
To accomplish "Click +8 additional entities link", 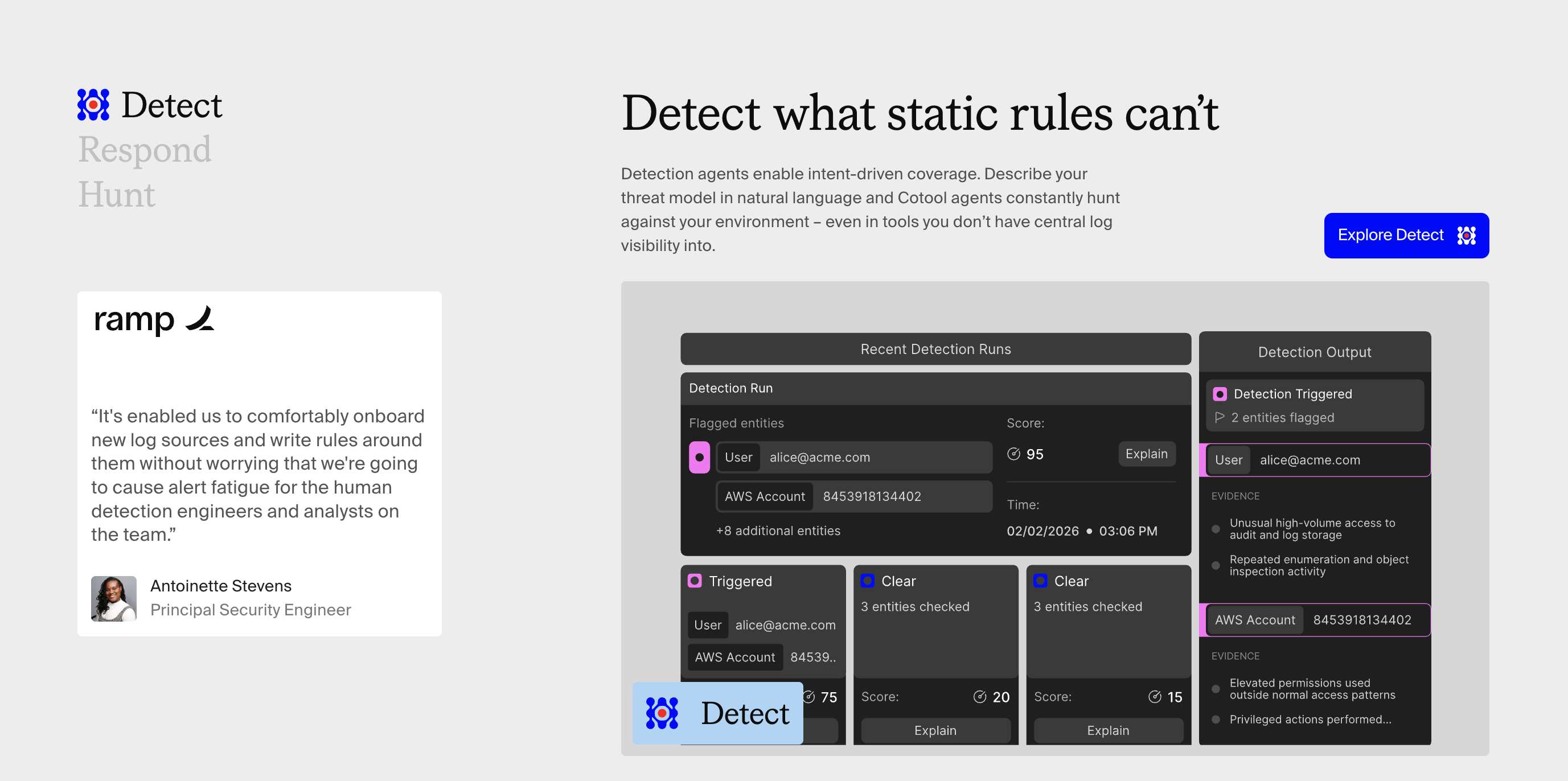I will coord(778,531).
